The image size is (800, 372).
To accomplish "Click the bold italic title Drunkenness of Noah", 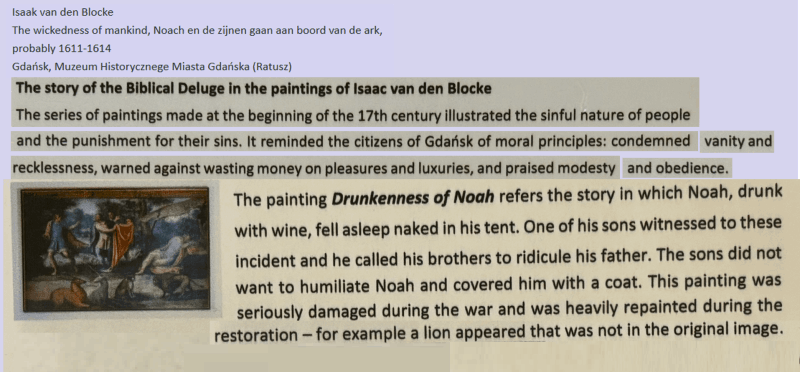I will coord(413,197).
